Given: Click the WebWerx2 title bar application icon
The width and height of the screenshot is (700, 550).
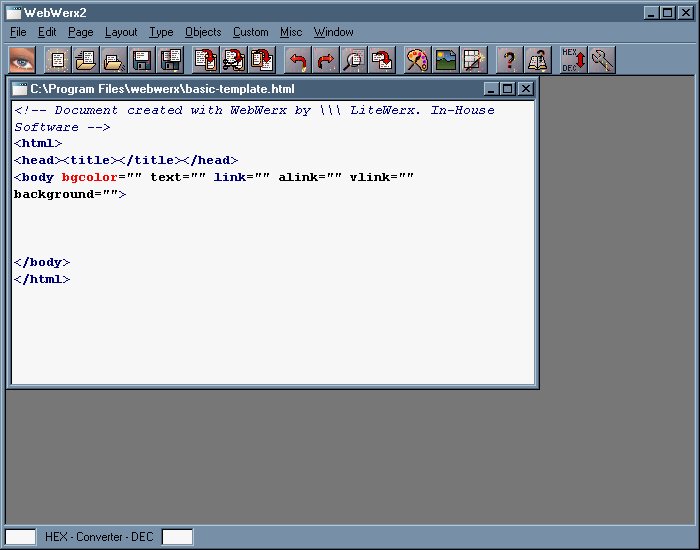Looking at the screenshot, I should click(13, 12).
